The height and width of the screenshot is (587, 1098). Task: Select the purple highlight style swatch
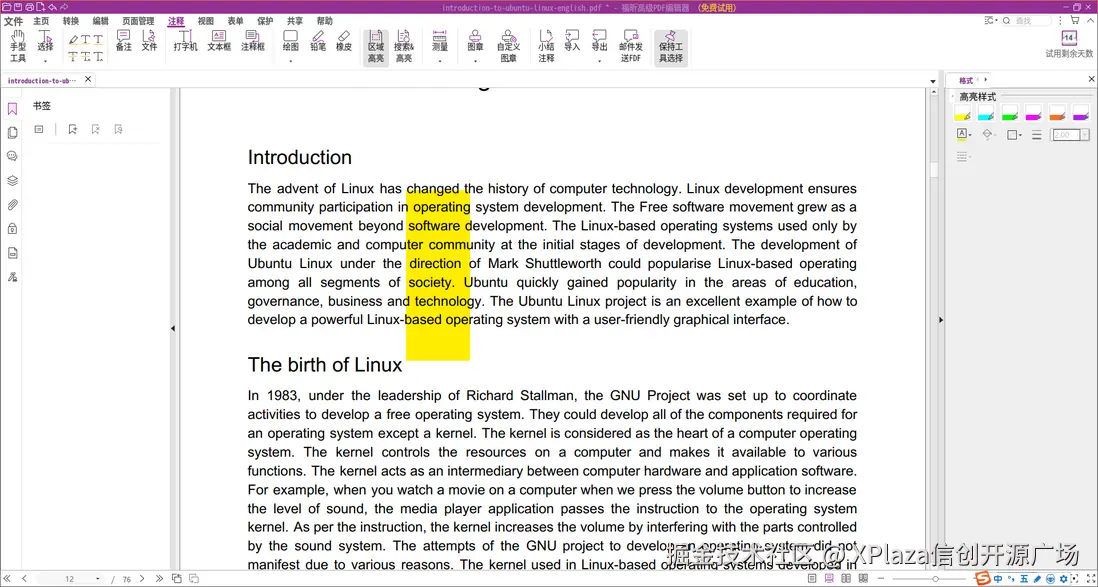(1081, 113)
